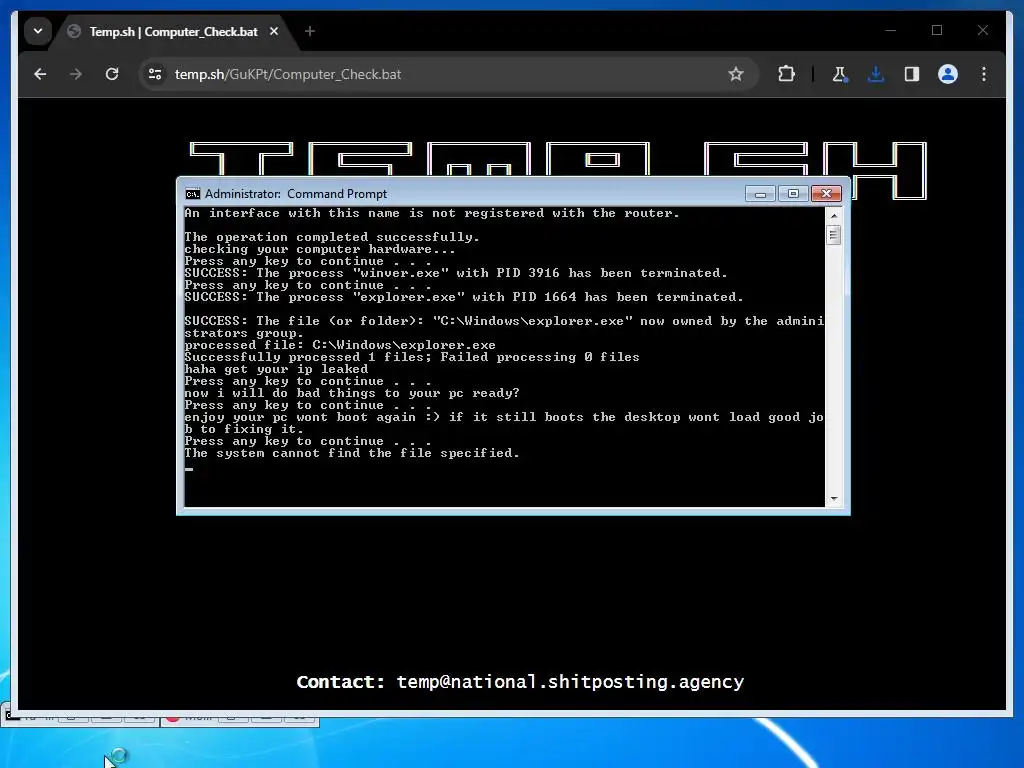Open a new Chrome tab

click(310, 31)
